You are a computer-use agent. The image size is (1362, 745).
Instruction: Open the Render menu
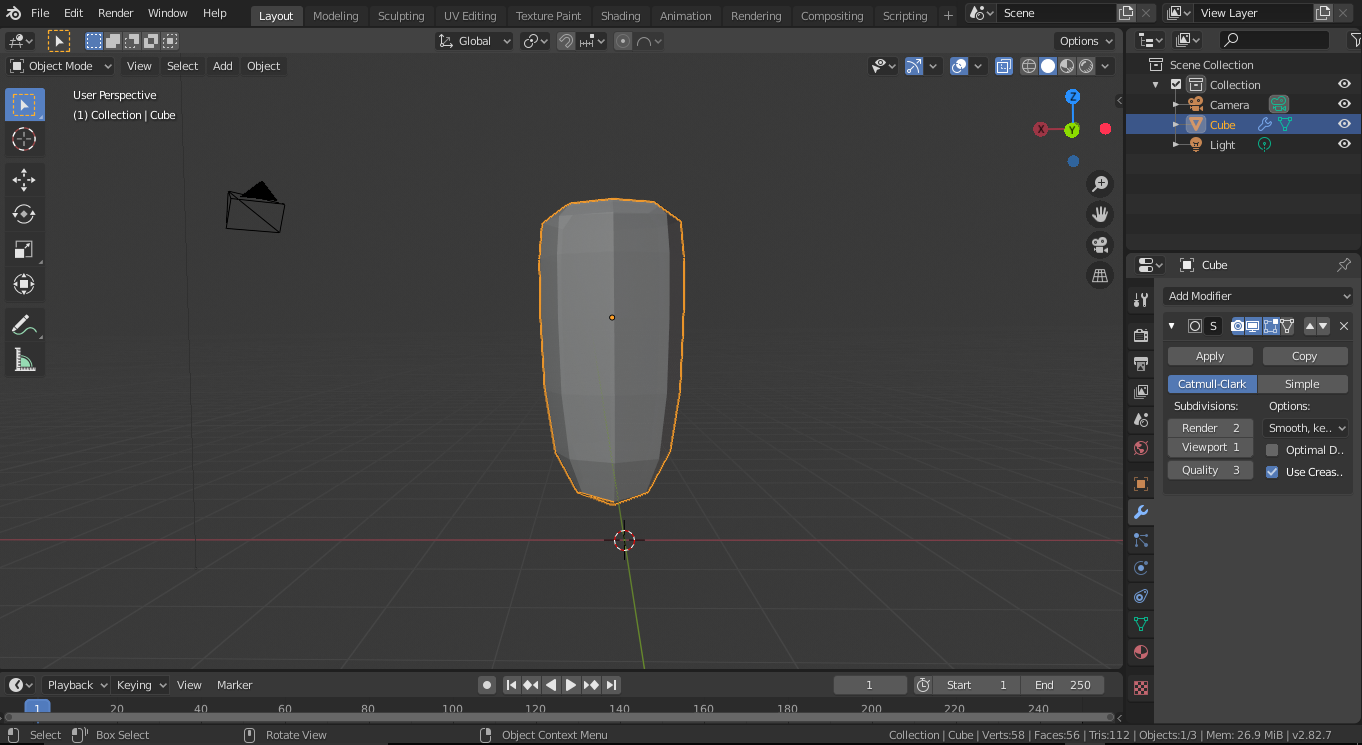(x=116, y=13)
